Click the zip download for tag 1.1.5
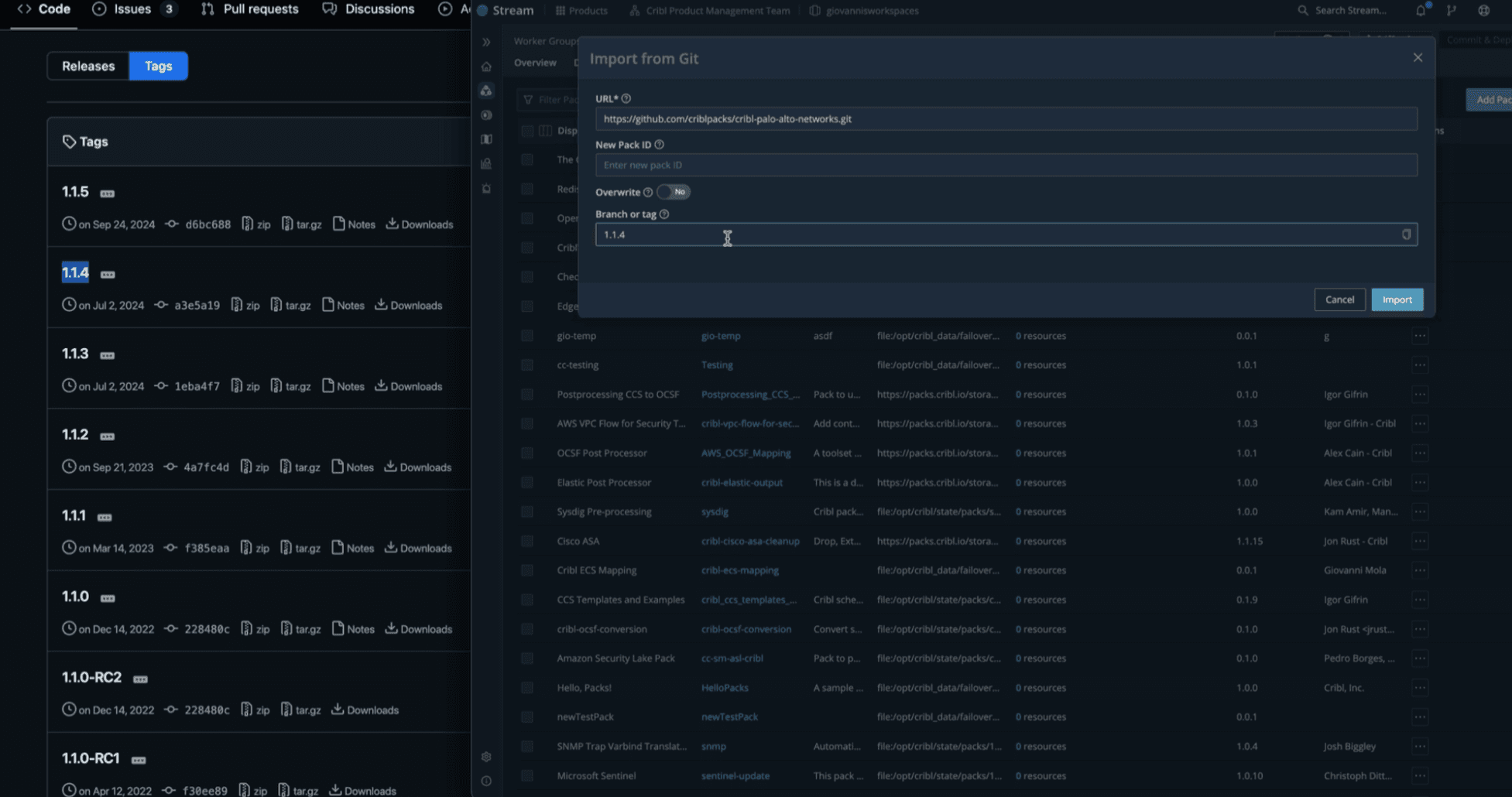The width and height of the screenshot is (1512, 797). click(x=256, y=224)
